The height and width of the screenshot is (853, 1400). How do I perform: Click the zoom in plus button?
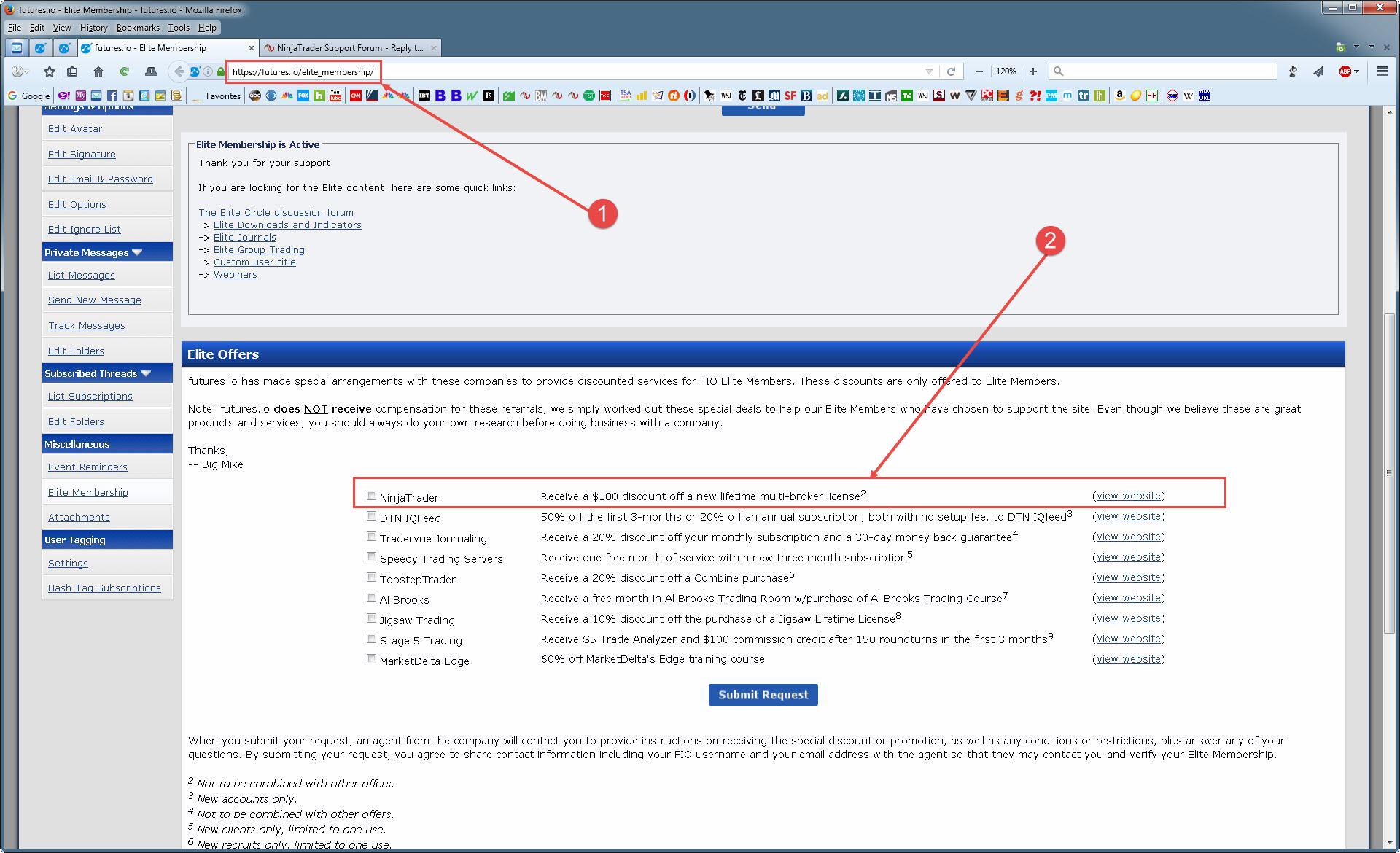point(1032,71)
